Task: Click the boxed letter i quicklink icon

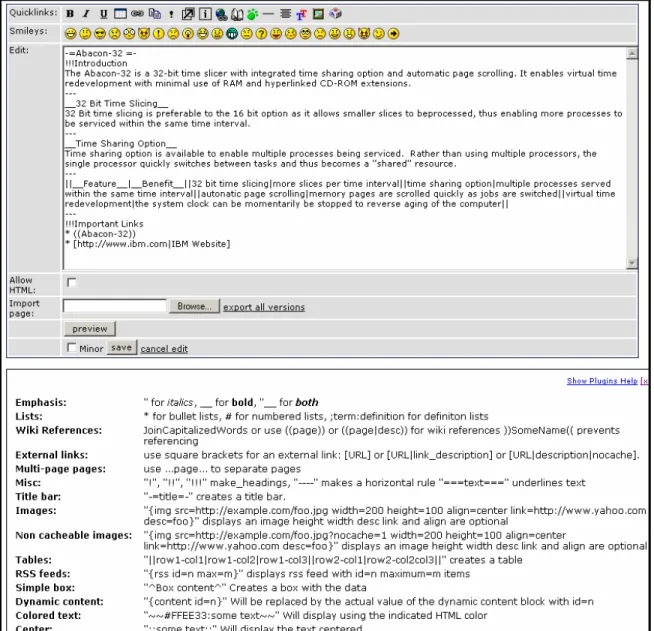Action: (x=205, y=14)
